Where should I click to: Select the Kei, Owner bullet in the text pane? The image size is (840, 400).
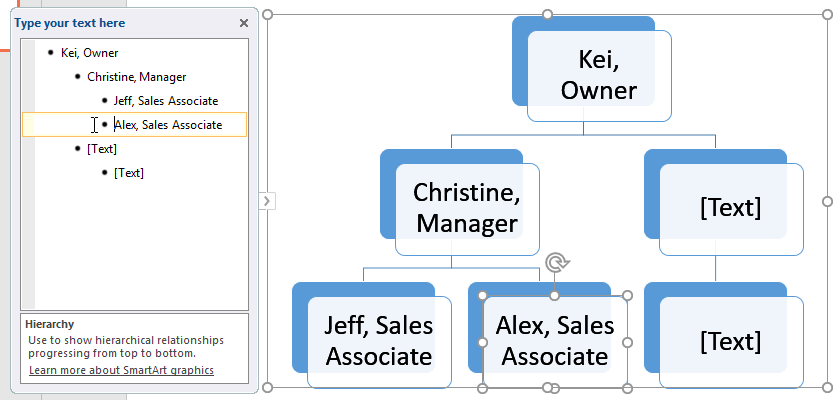click(x=90, y=53)
